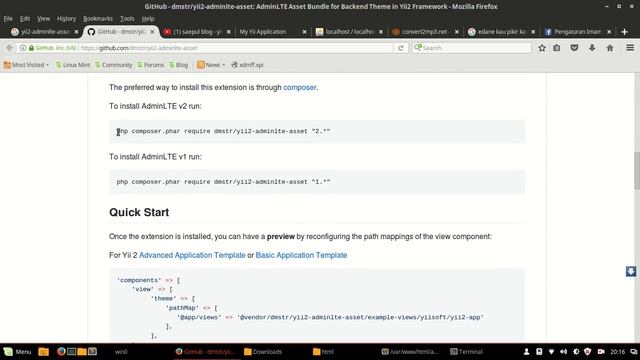
Task: Click the Search input field
Action: click(x=471, y=48)
